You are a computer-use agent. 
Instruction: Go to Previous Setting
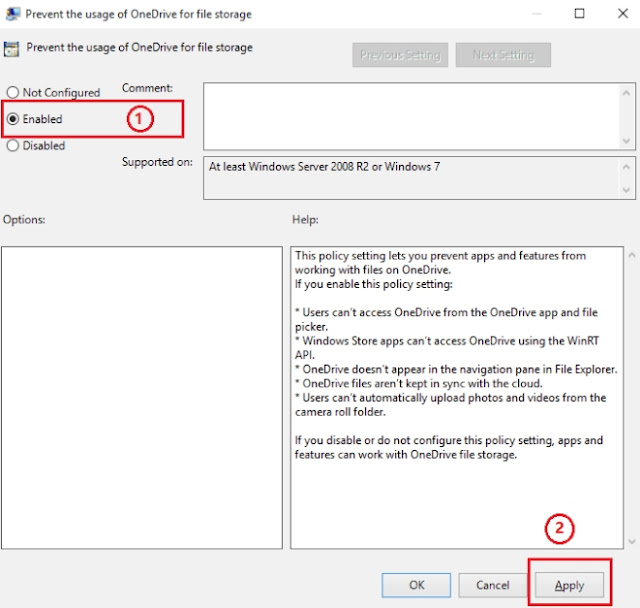400,55
